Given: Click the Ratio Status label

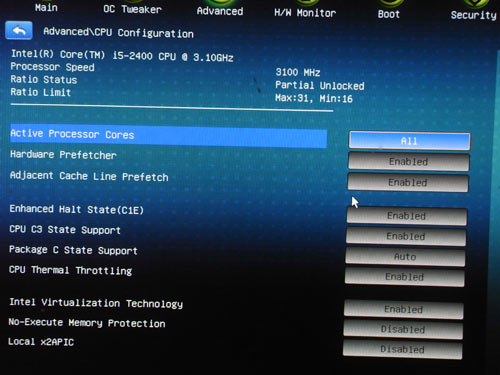Looking at the screenshot, I should 44,79.
